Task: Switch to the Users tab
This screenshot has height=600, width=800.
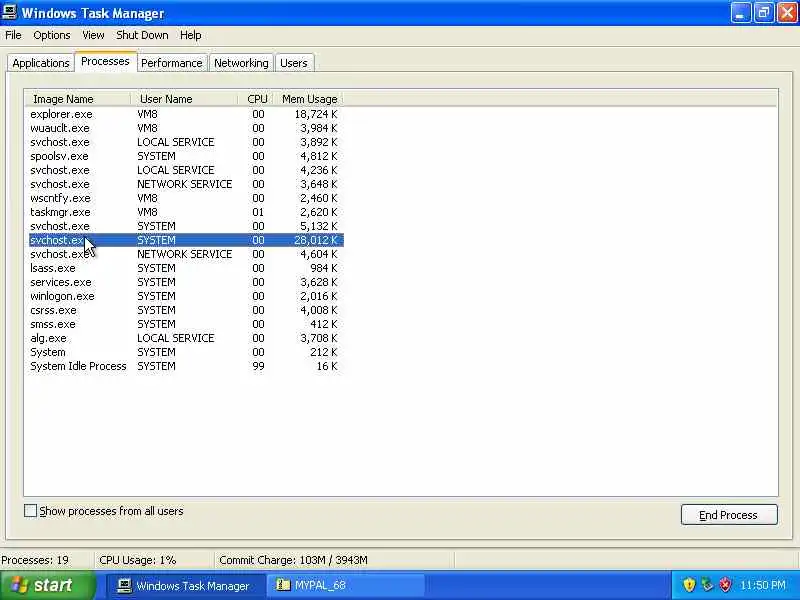Action: tap(294, 63)
